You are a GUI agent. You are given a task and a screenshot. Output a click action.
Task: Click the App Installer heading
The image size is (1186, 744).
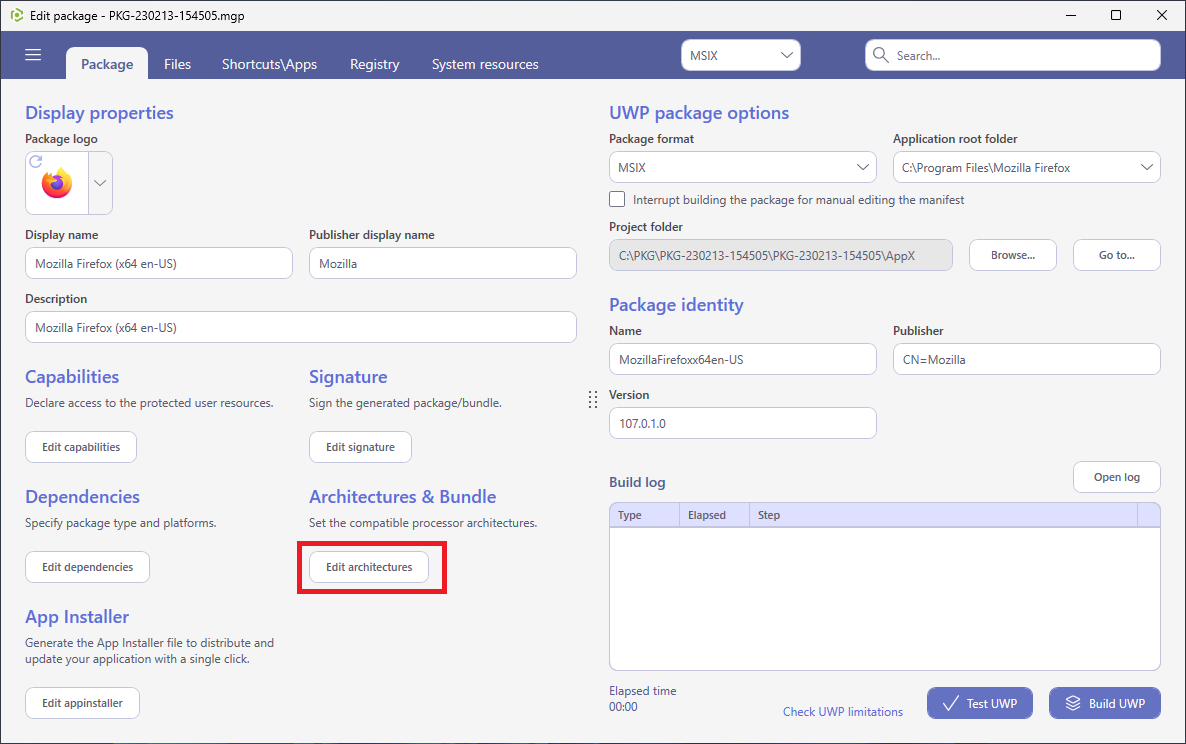click(77, 617)
